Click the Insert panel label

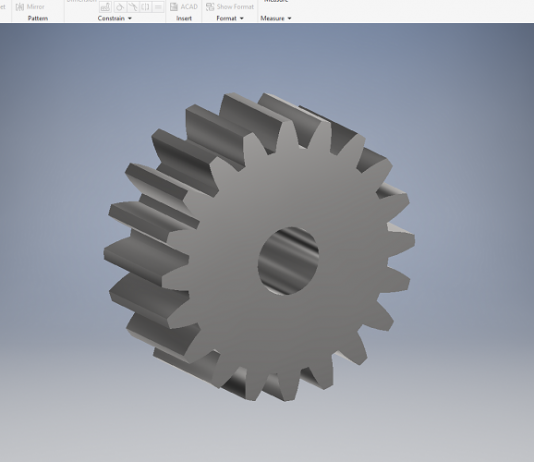click(x=184, y=18)
